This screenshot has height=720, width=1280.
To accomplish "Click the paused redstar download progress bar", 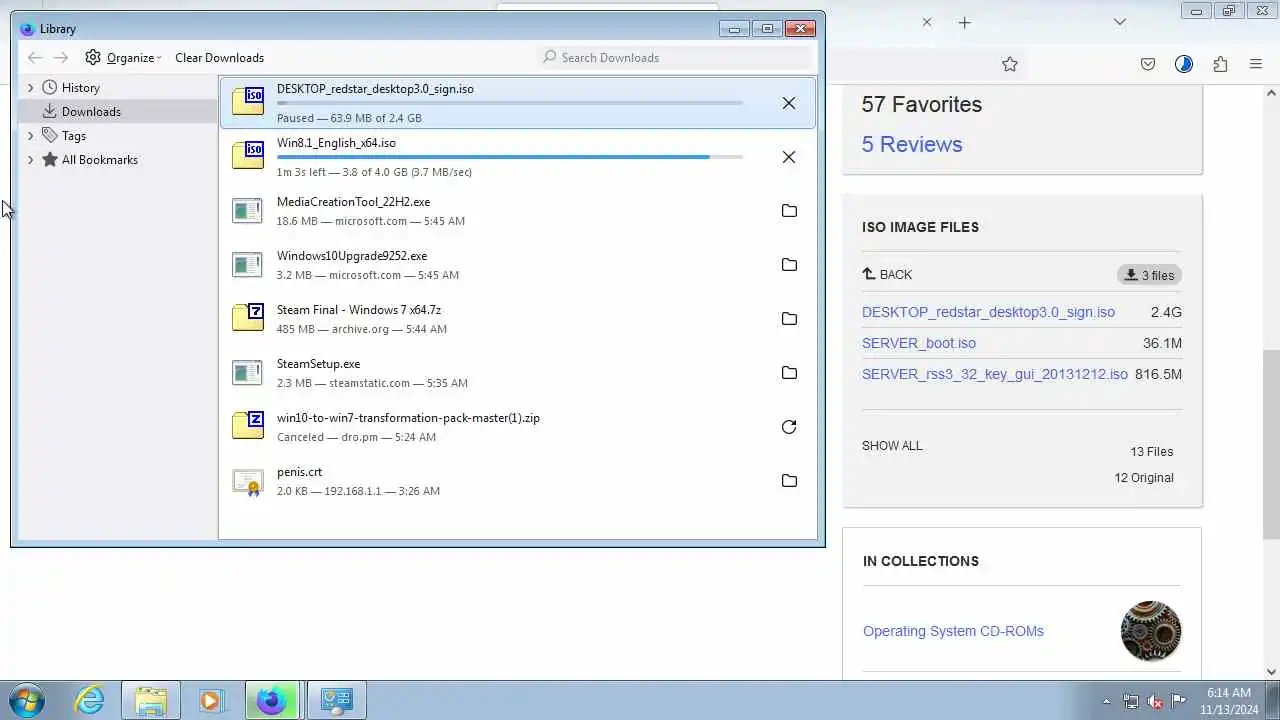I will 509,103.
